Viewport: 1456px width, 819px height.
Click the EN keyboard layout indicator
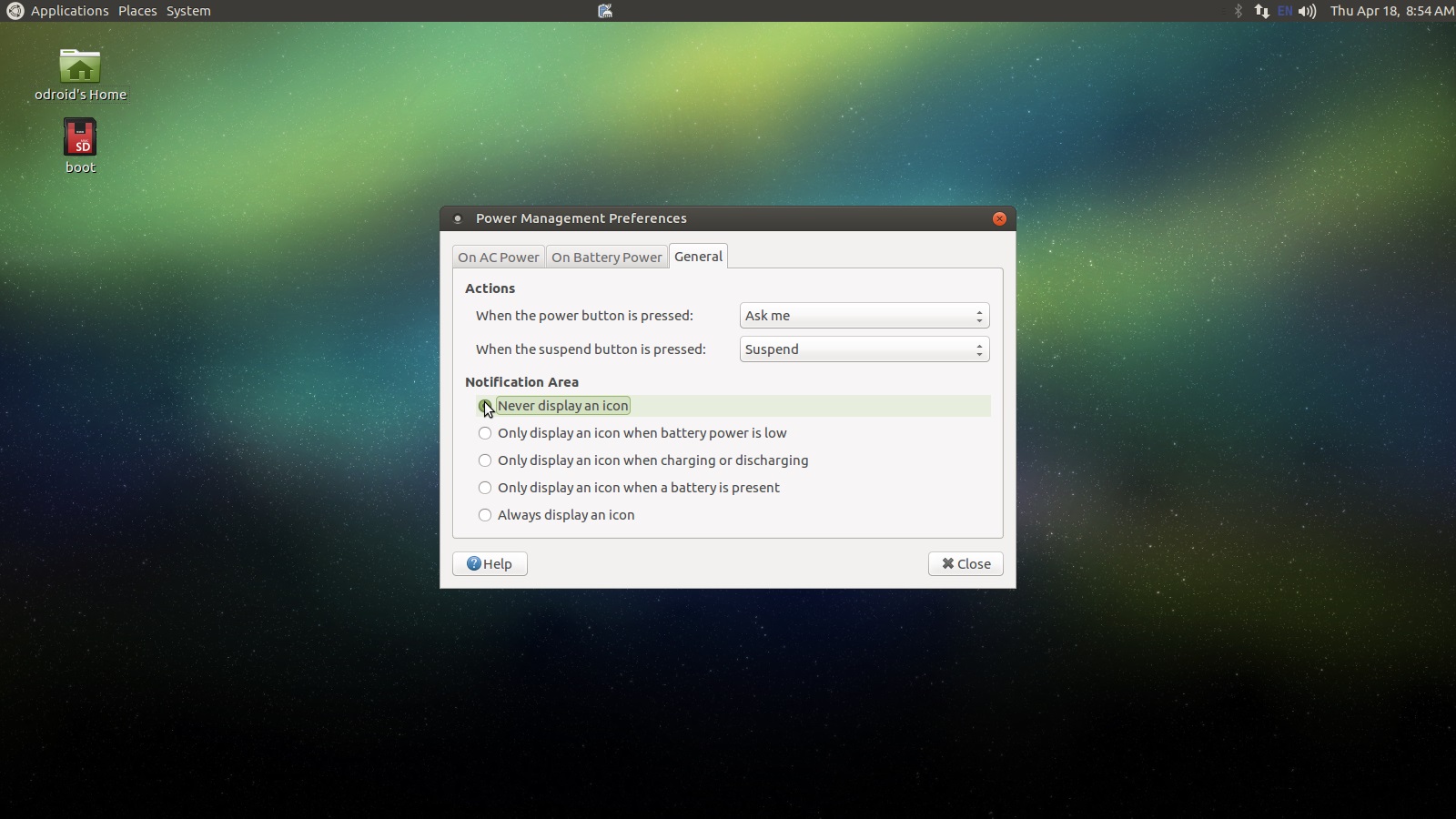[x=1285, y=11]
